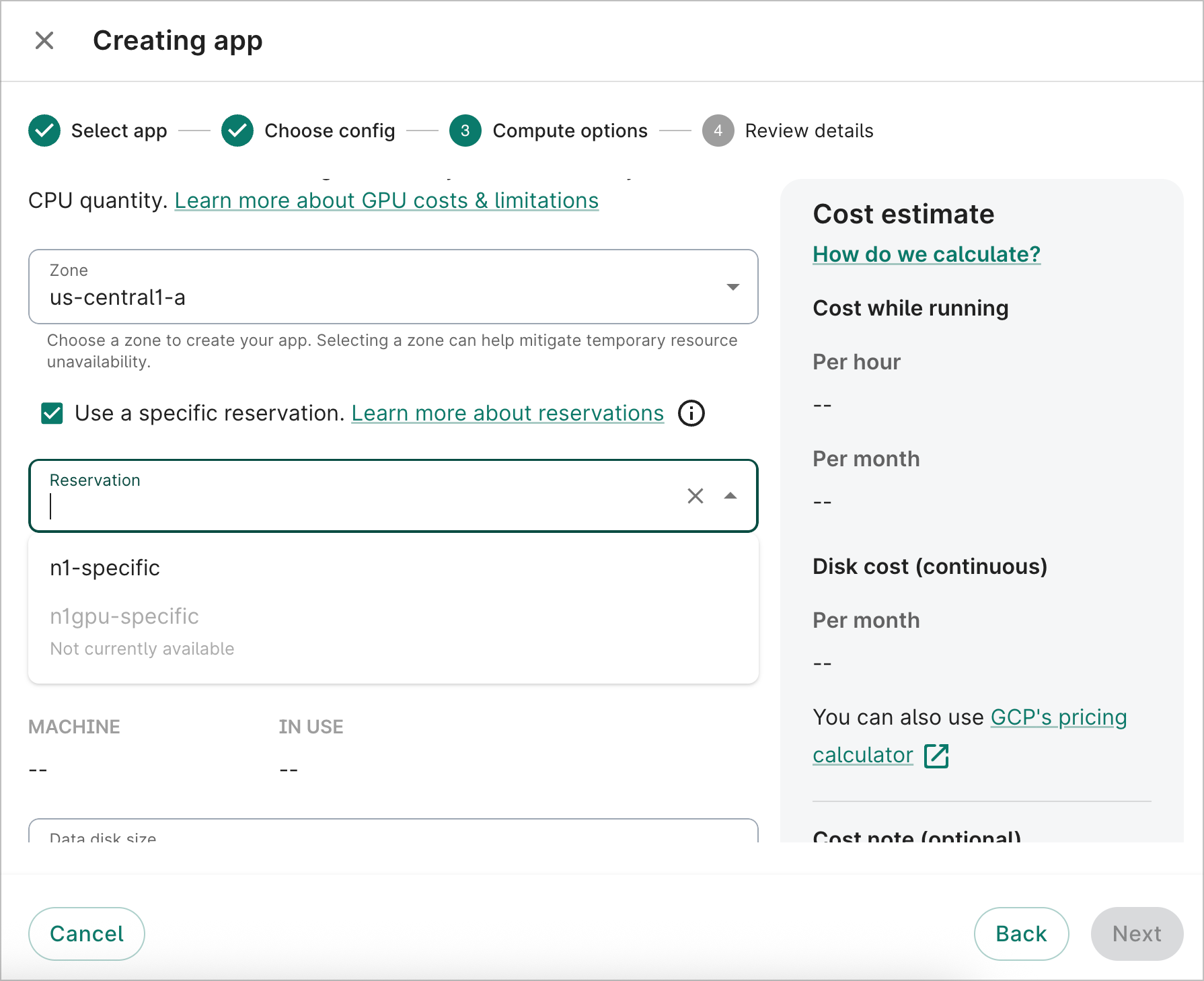Screen dimensions: 1204x981
Task: Open the reservations info icon
Action: [691, 413]
